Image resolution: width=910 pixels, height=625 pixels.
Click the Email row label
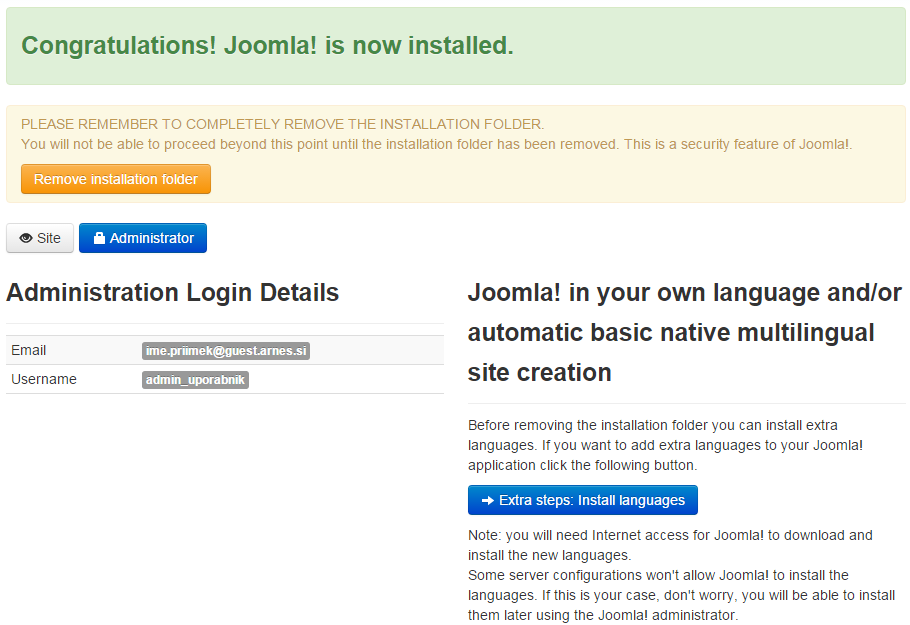[28, 351]
